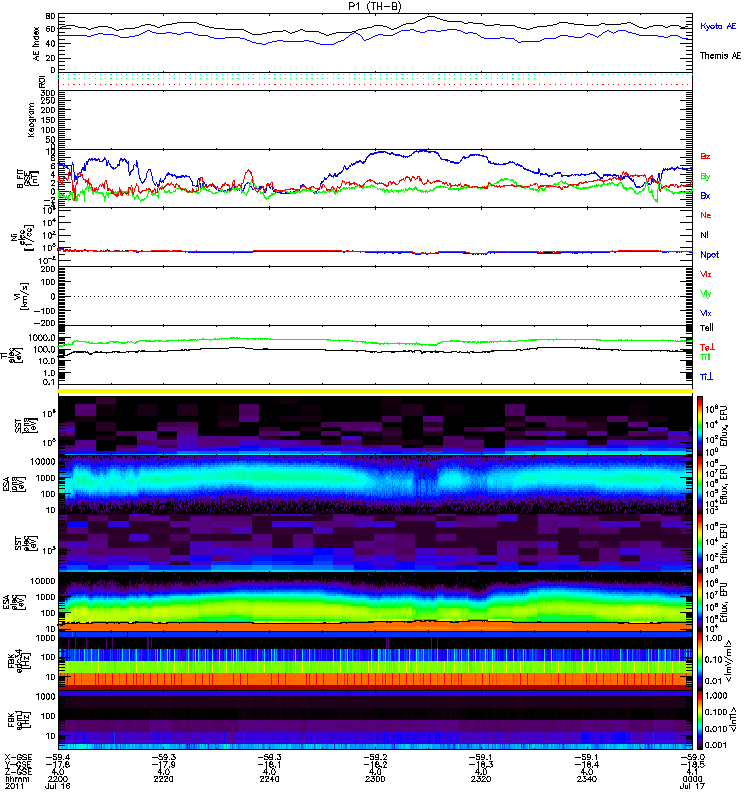Click the '0000' time tick label
The height and width of the screenshot is (800, 750).
tap(692, 779)
